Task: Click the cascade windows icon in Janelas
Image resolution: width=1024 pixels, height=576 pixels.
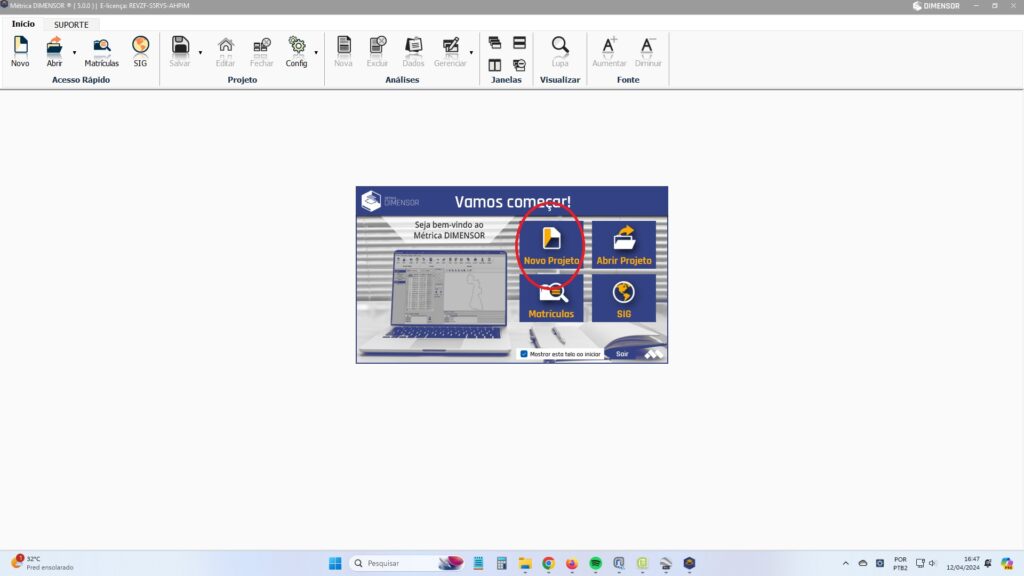Action: tap(495, 43)
